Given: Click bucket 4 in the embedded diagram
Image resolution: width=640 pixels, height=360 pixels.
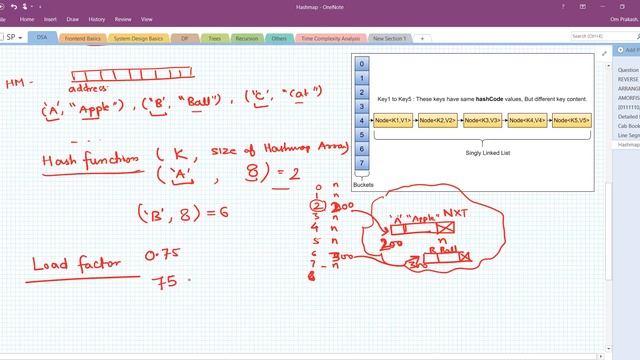Looking at the screenshot, I should (x=362, y=120).
